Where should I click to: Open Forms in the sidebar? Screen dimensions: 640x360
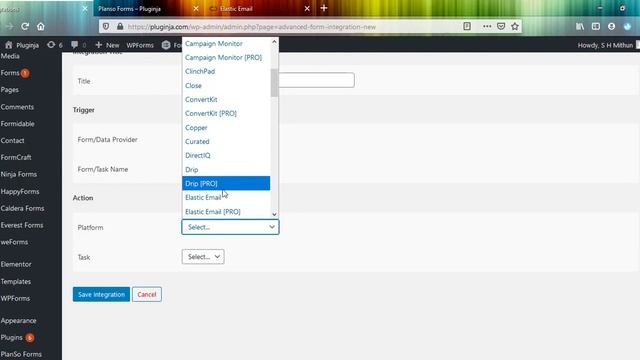(x=10, y=73)
